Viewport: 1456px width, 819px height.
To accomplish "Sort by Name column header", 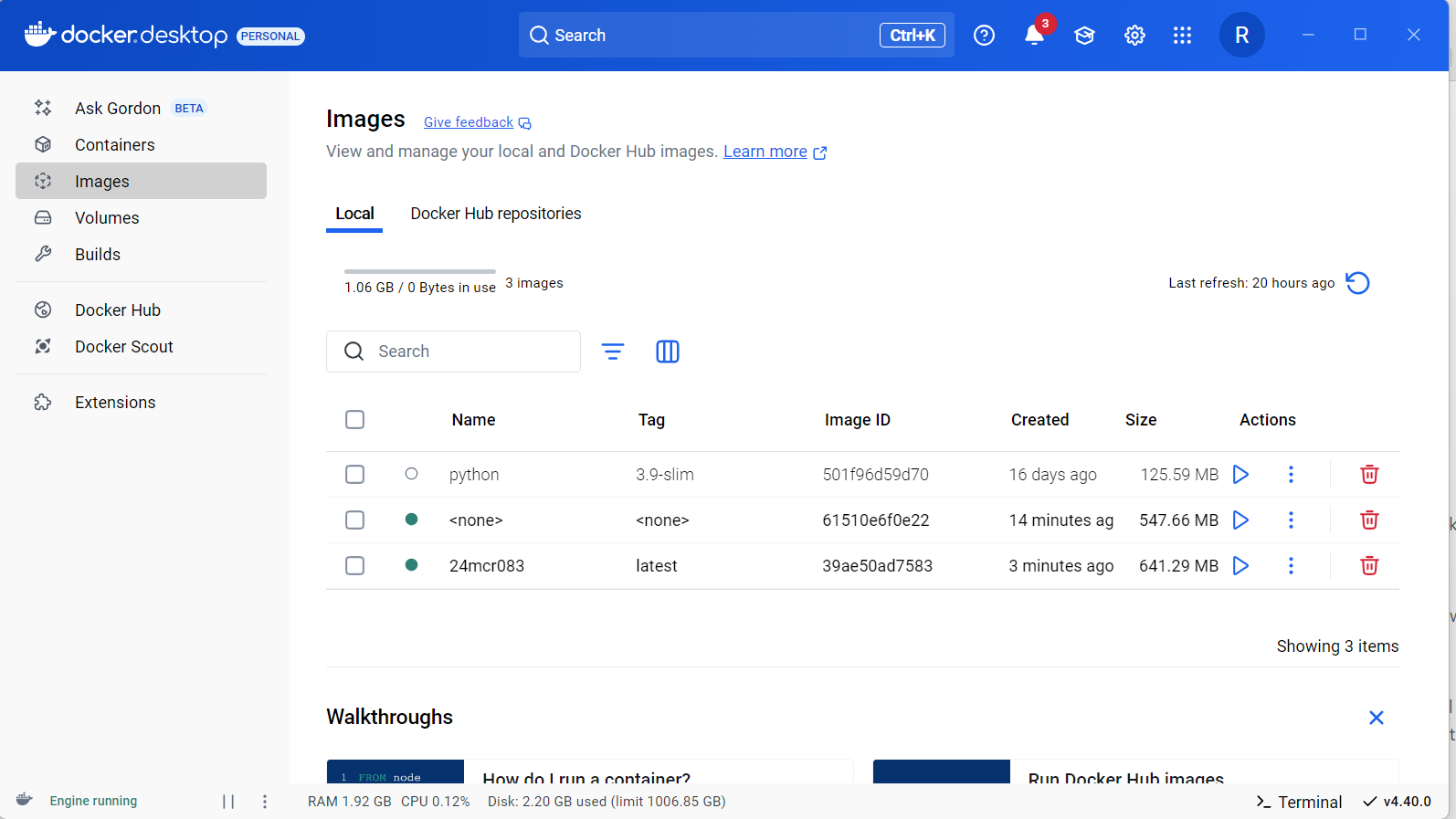I will click(473, 420).
